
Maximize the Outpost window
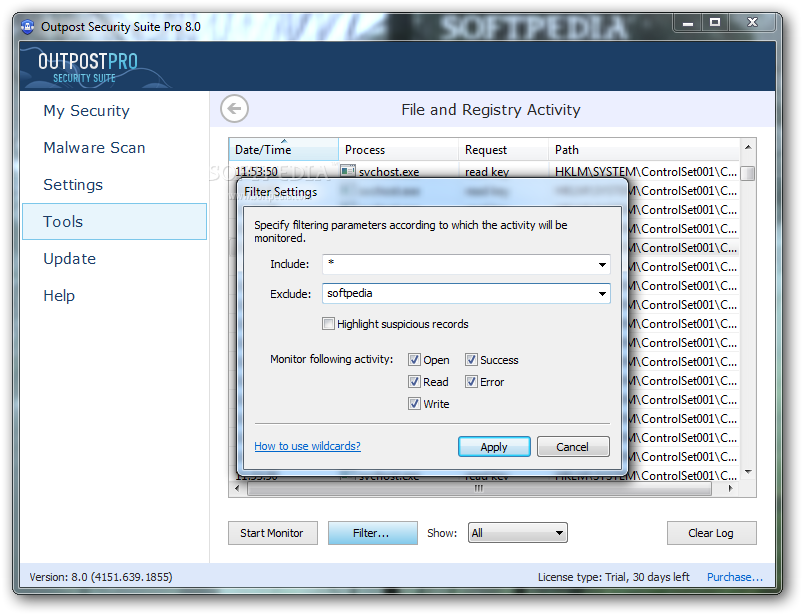point(715,23)
